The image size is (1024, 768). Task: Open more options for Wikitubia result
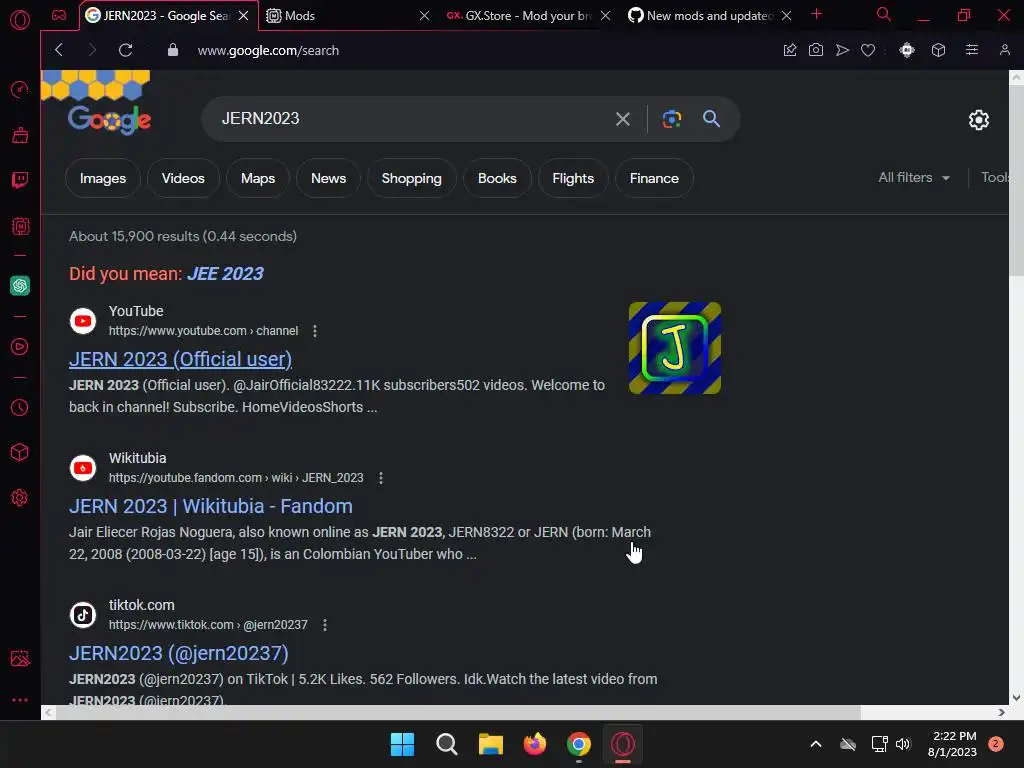381,478
